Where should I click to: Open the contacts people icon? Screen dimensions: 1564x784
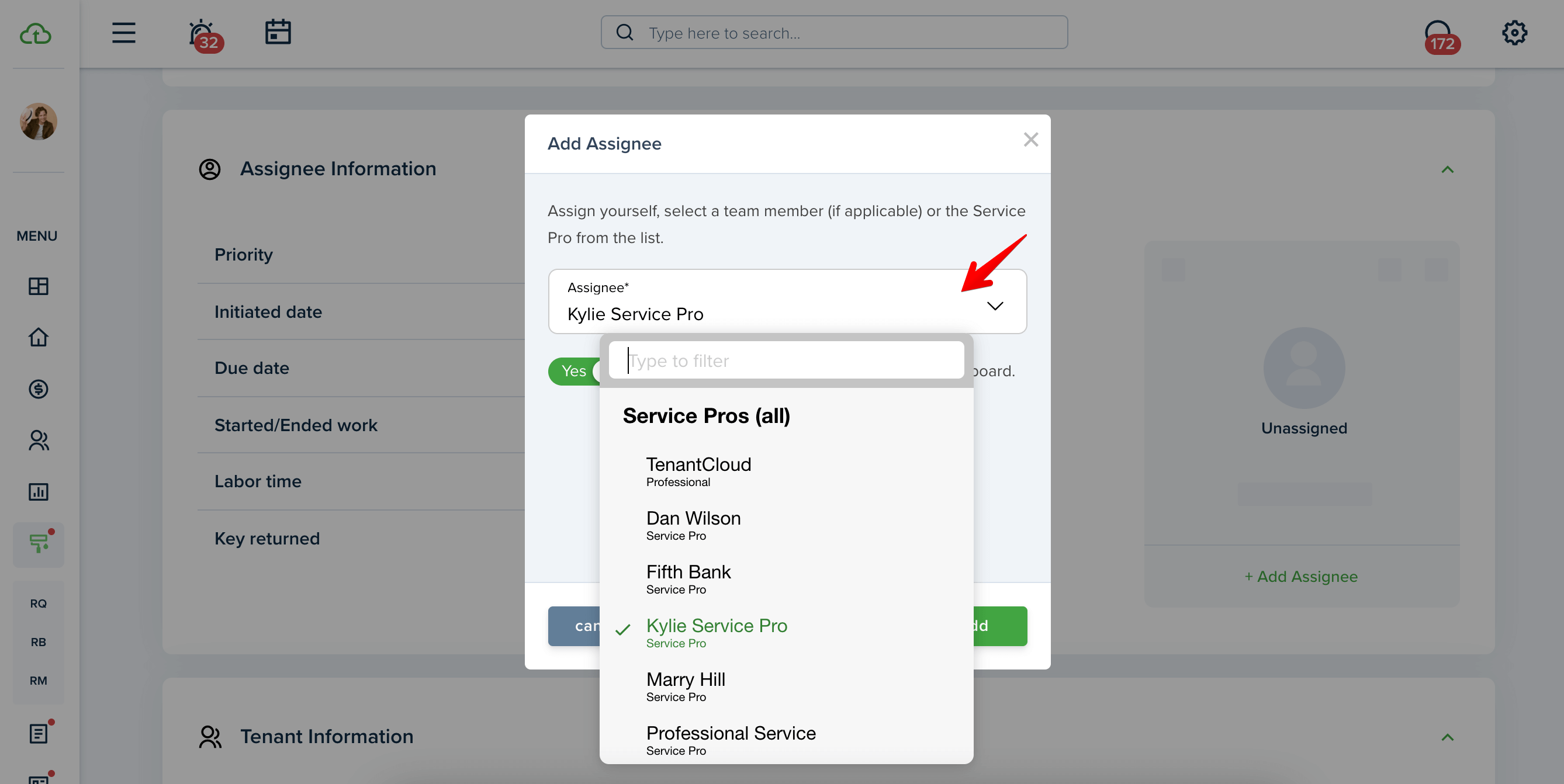coord(38,440)
